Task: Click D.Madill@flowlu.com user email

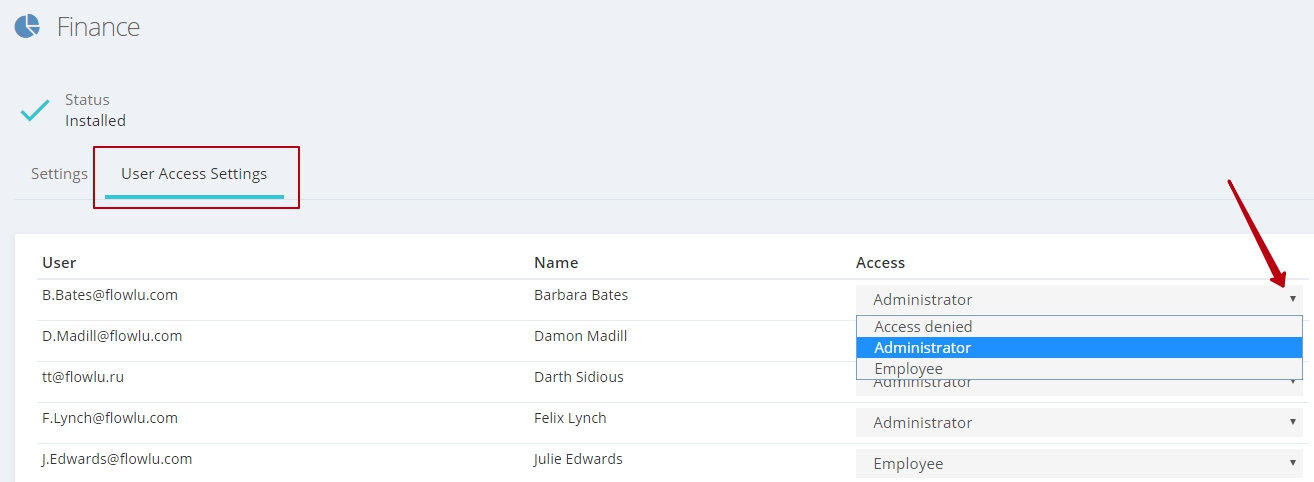Action: [x=112, y=336]
